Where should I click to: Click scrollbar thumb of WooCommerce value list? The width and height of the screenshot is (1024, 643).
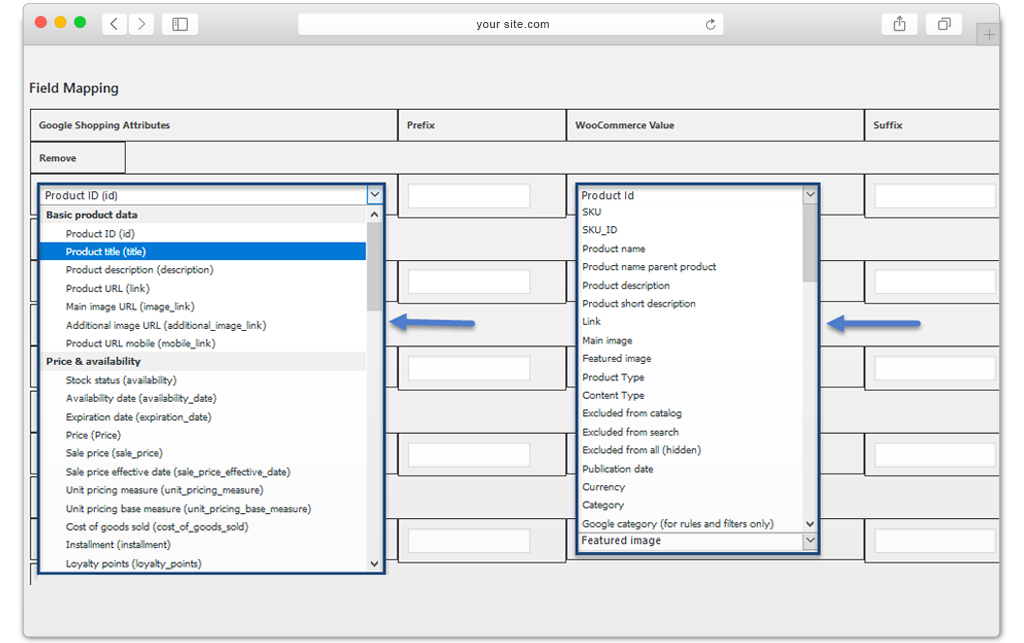coord(810,243)
